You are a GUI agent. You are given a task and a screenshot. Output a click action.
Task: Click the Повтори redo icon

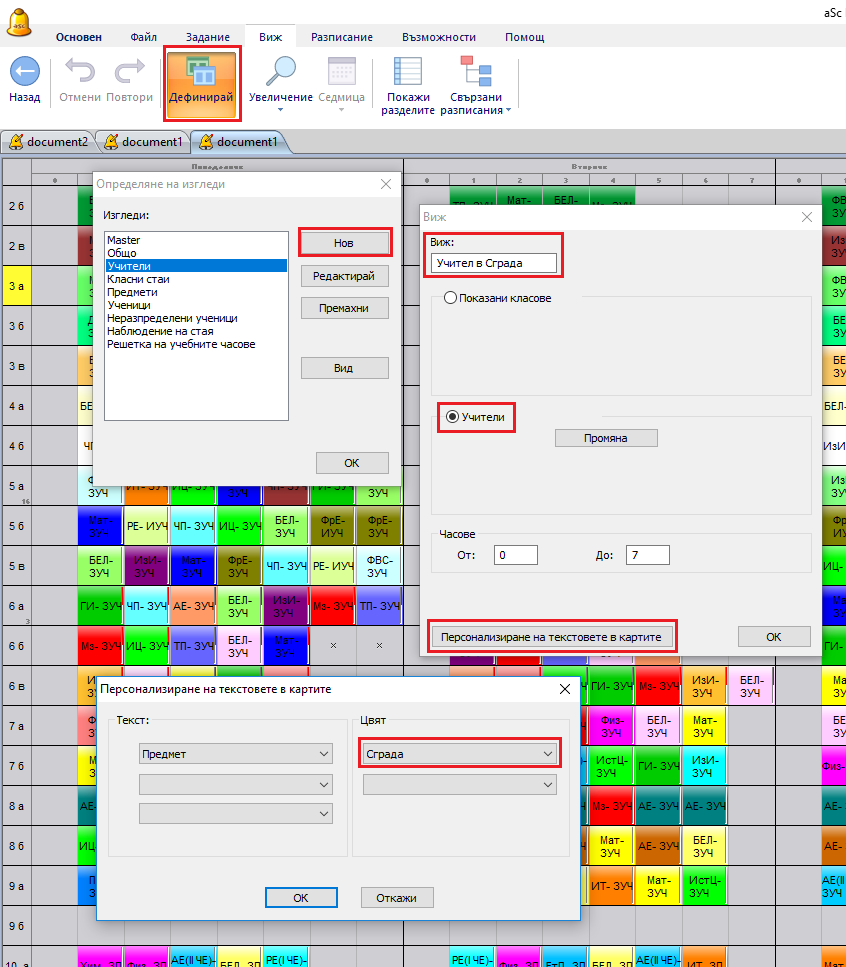(130, 72)
